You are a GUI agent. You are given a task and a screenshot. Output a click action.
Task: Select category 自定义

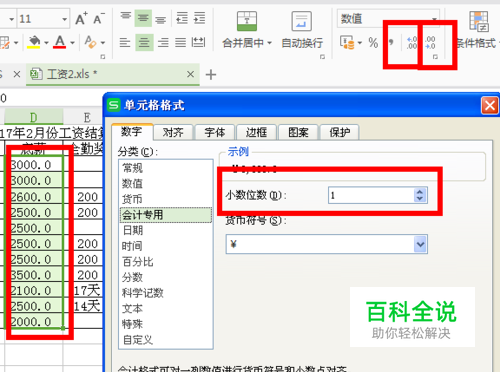[166, 340]
